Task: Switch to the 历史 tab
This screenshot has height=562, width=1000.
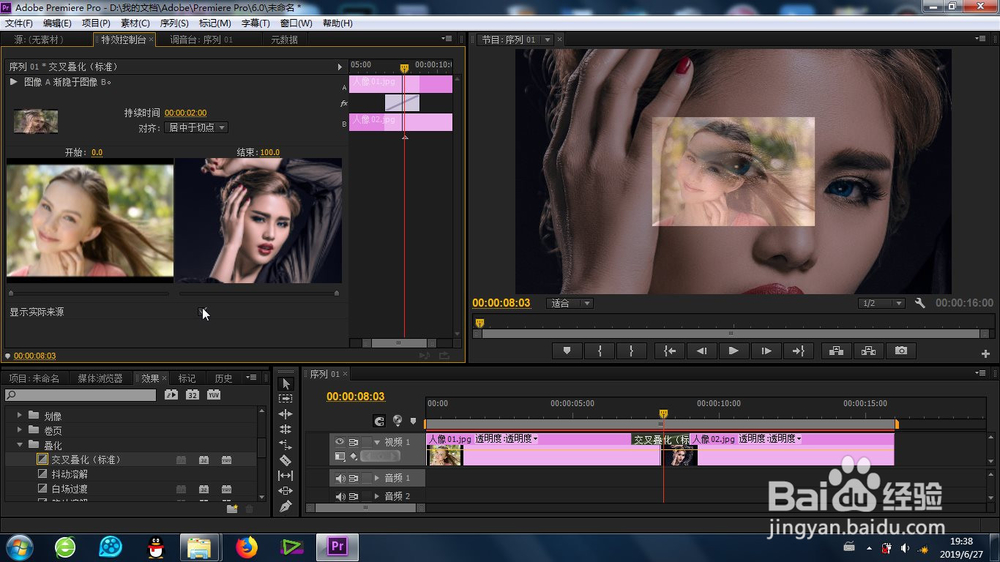Action: click(223, 378)
